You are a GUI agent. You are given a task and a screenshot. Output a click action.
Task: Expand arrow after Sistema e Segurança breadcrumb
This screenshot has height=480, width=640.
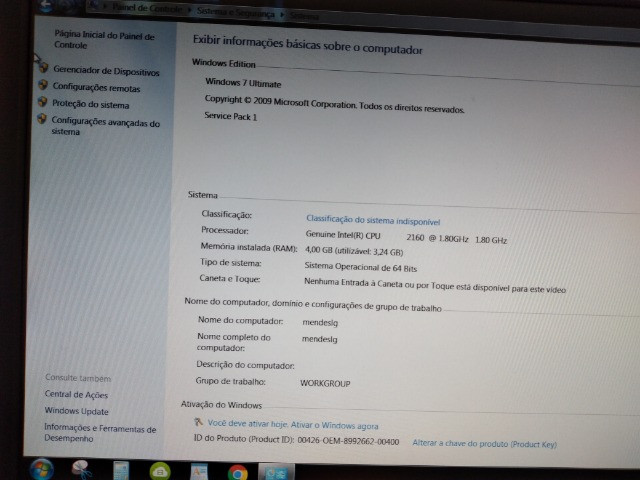click(x=282, y=15)
